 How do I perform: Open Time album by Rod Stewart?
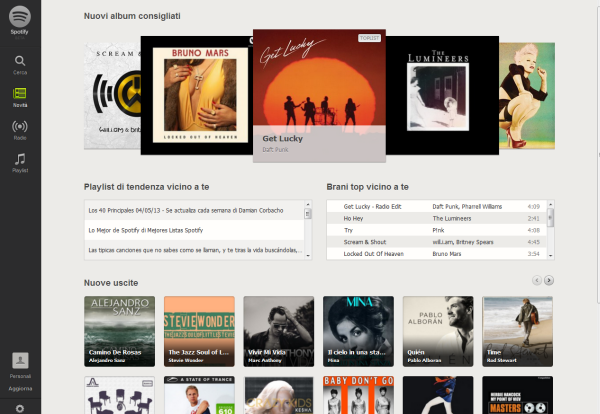(x=517, y=331)
